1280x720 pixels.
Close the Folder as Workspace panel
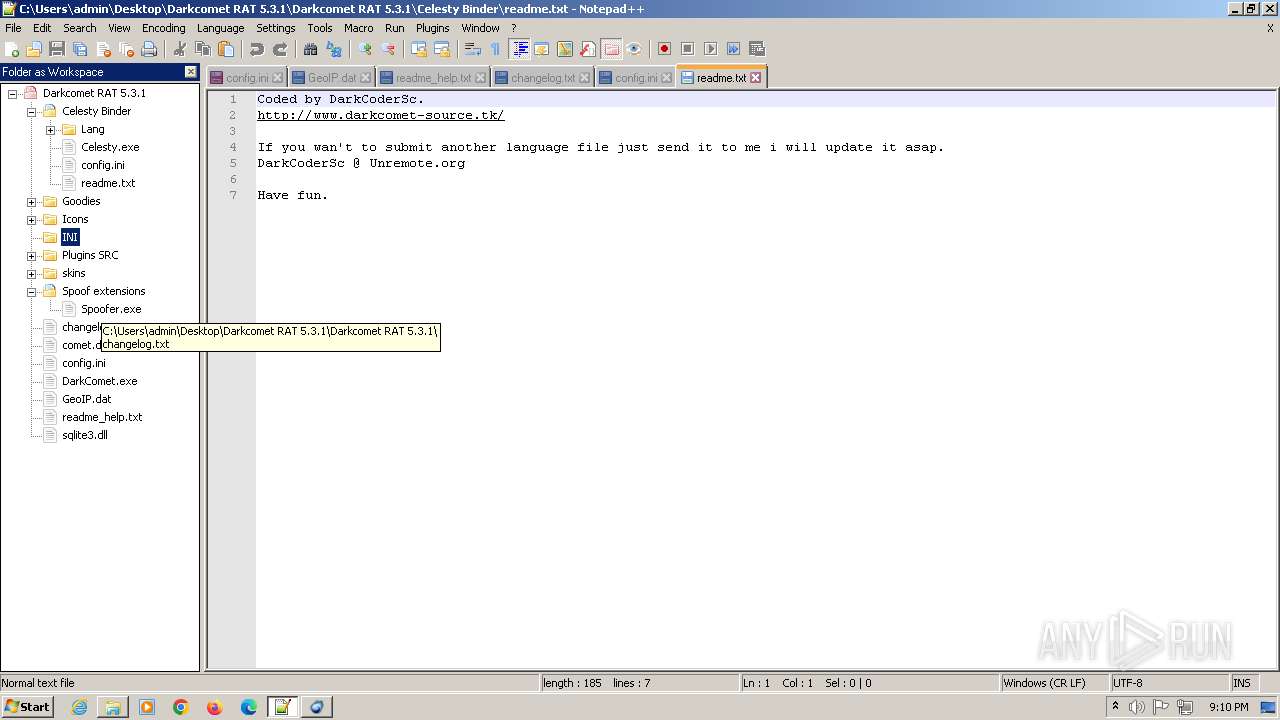pos(191,72)
